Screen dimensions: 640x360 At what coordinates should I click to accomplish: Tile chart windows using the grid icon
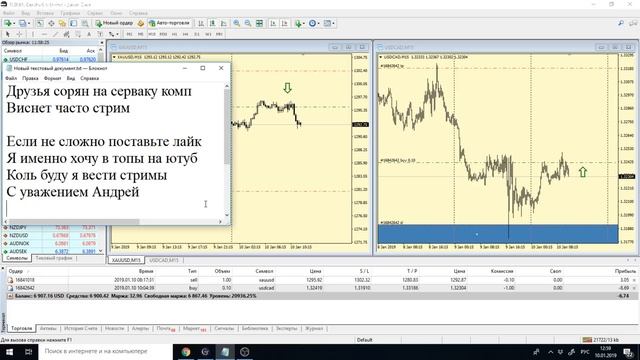[x=259, y=23]
